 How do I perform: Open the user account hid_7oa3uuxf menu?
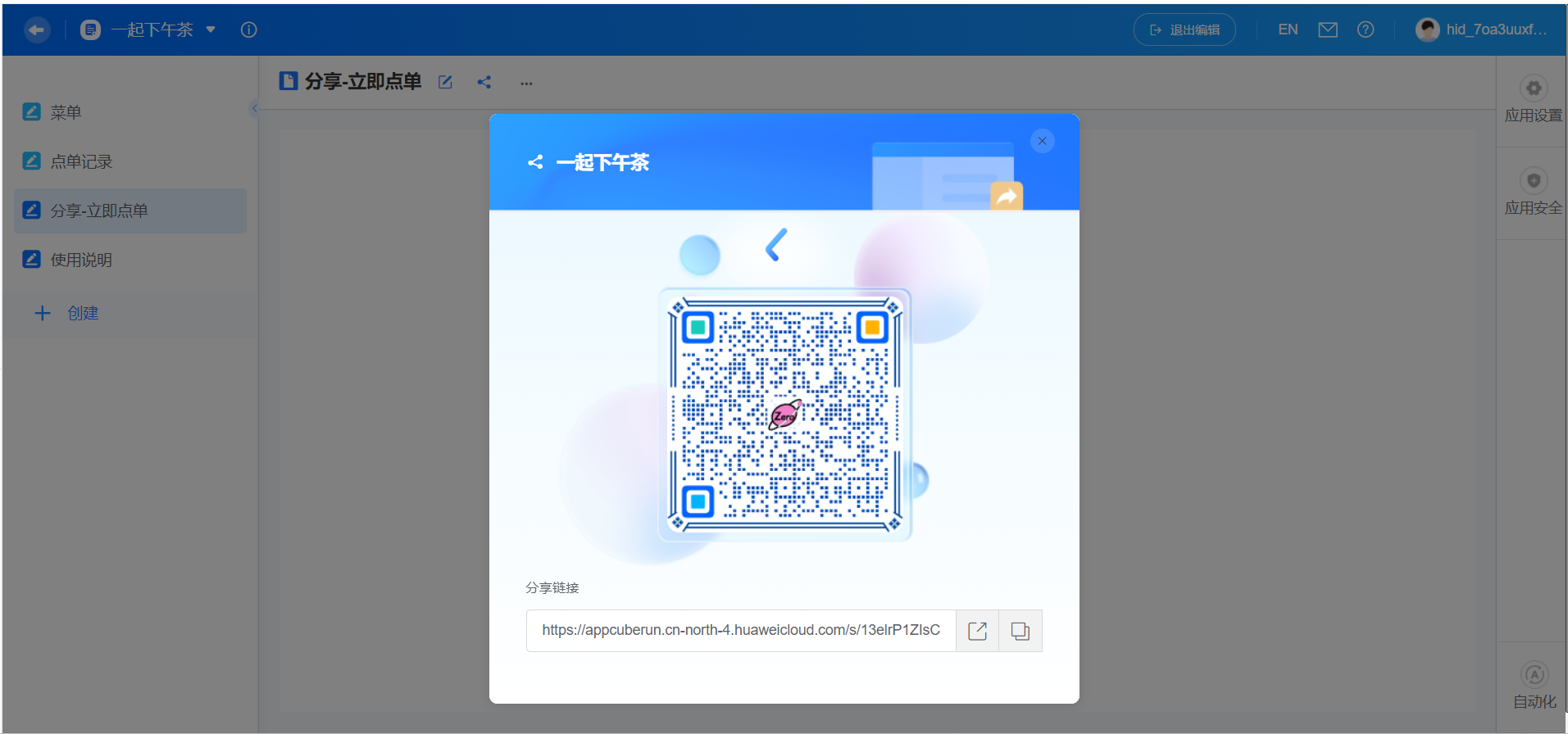pos(1482,29)
